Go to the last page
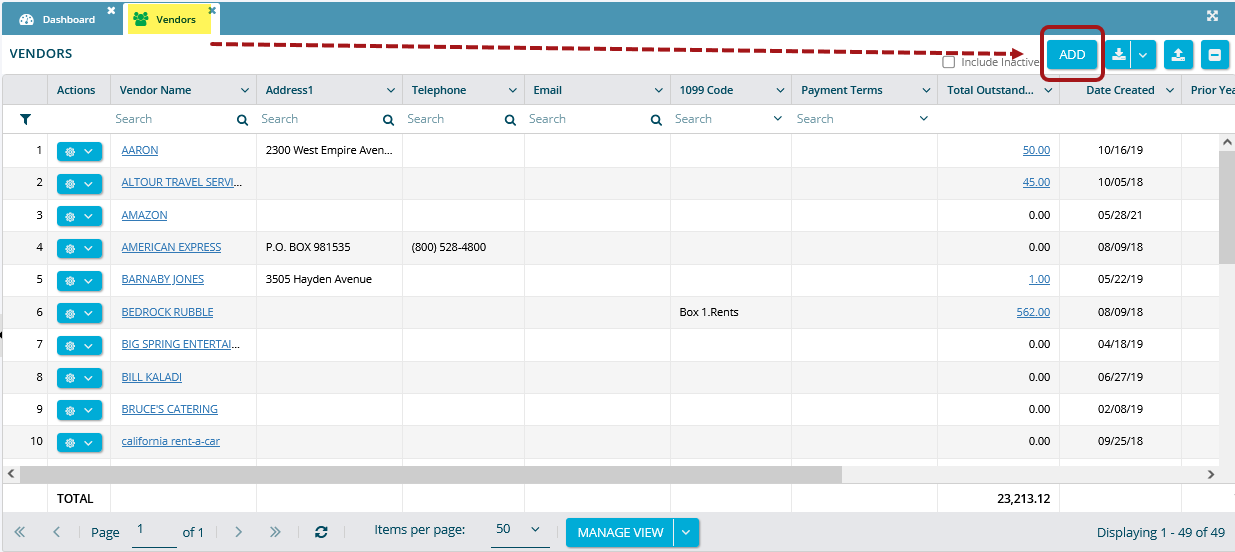Image resolution: width=1235 pixels, height=552 pixels. tap(275, 532)
